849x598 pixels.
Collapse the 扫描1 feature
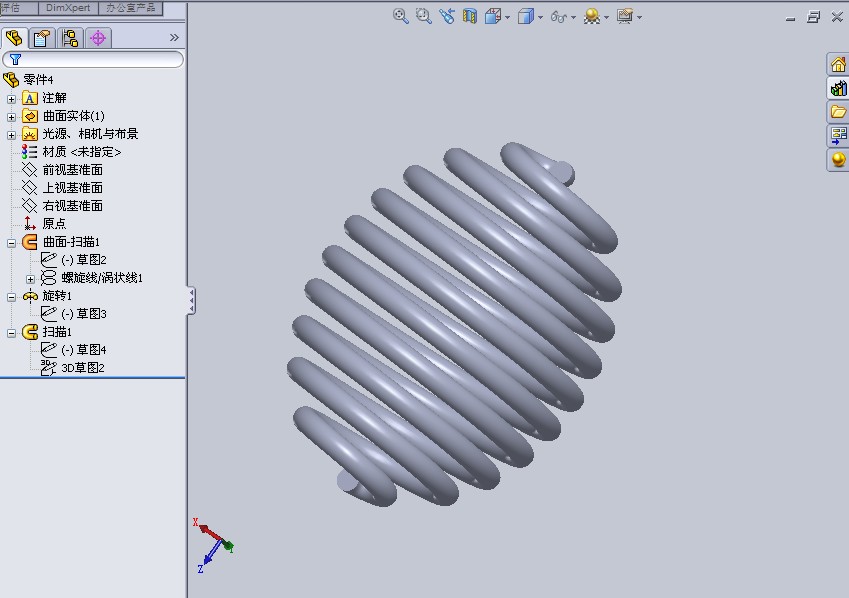(11, 333)
